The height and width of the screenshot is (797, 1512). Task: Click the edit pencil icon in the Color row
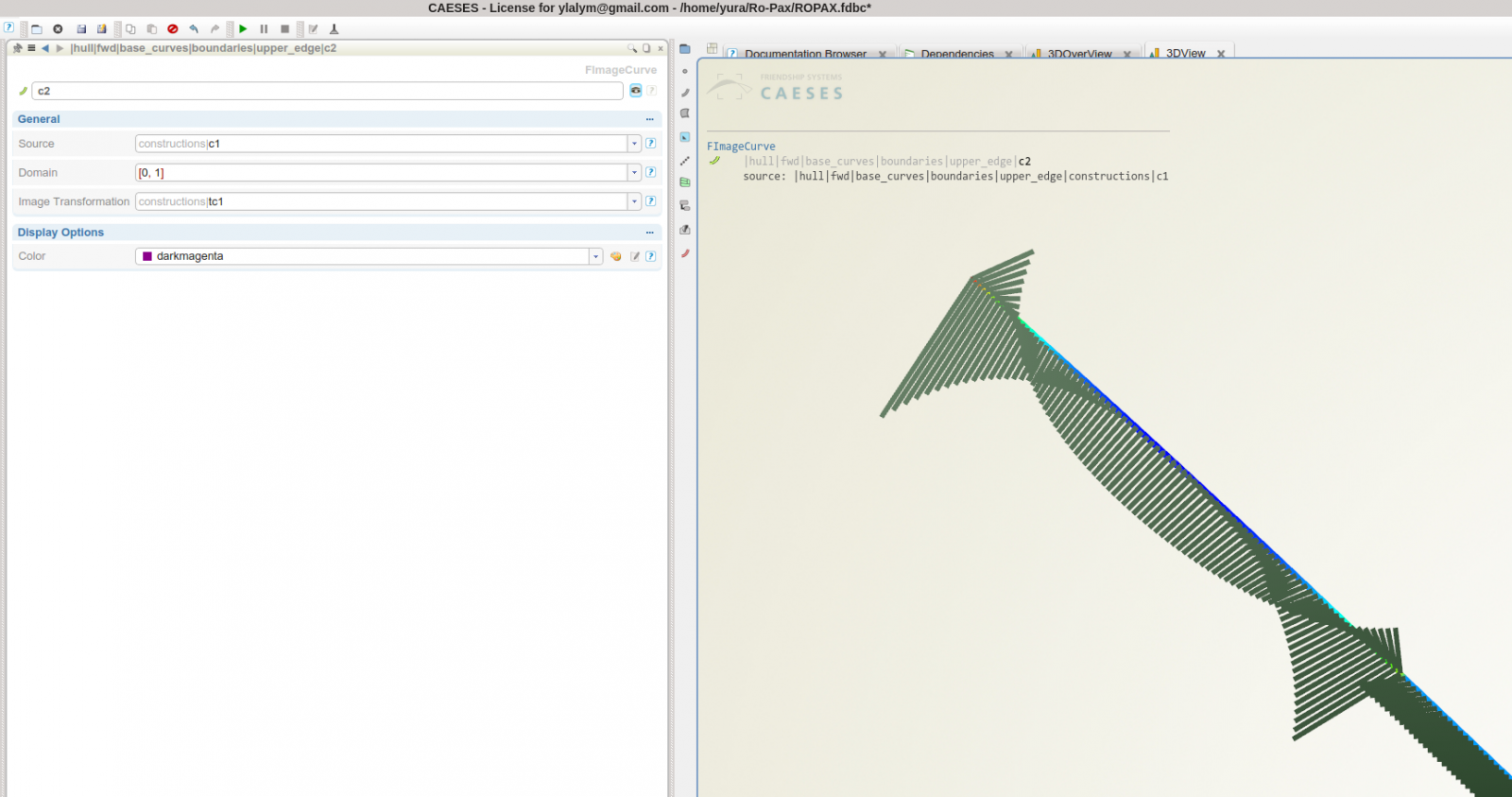[x=636, y=256]
